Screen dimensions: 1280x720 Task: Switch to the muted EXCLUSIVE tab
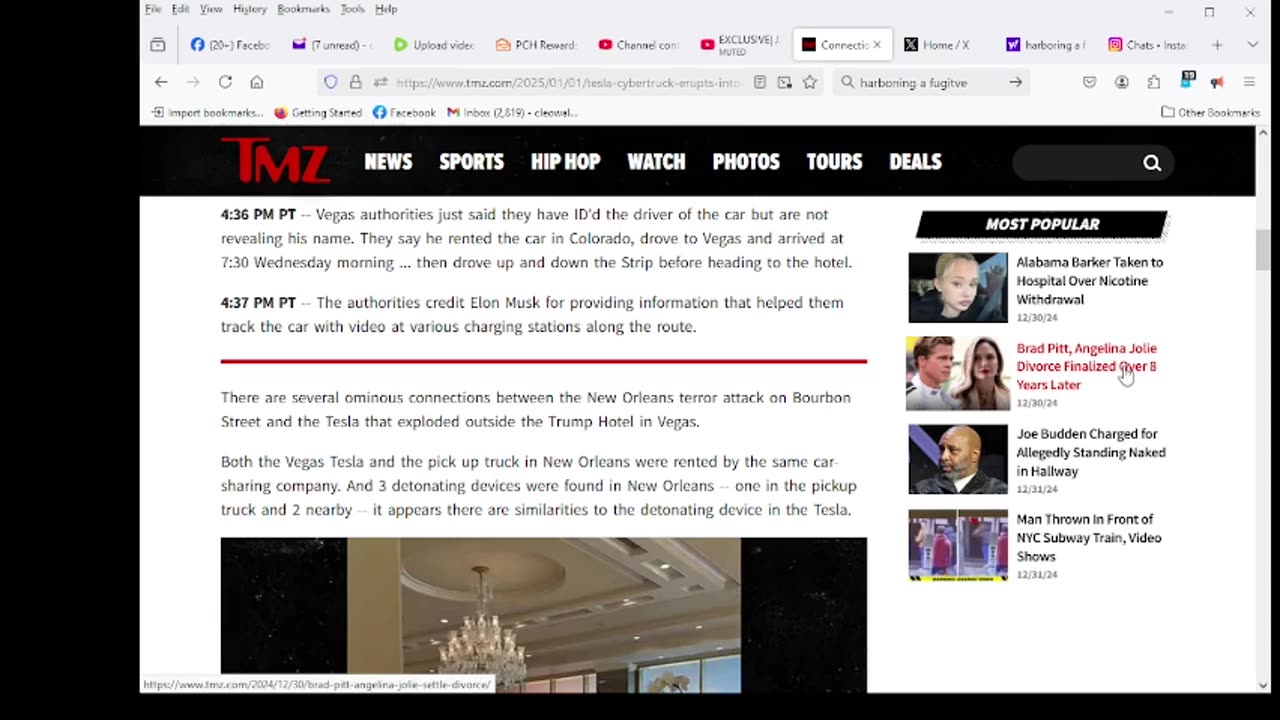pyautogui.click(x=740, y=45)
